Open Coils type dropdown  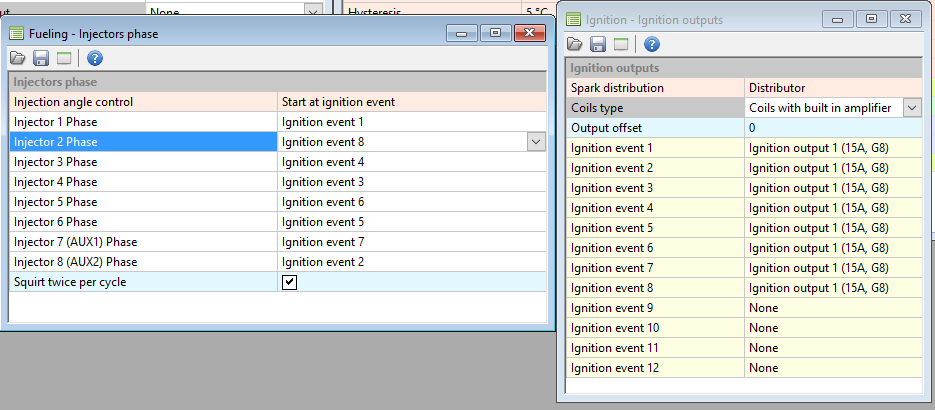pos(911,108)
